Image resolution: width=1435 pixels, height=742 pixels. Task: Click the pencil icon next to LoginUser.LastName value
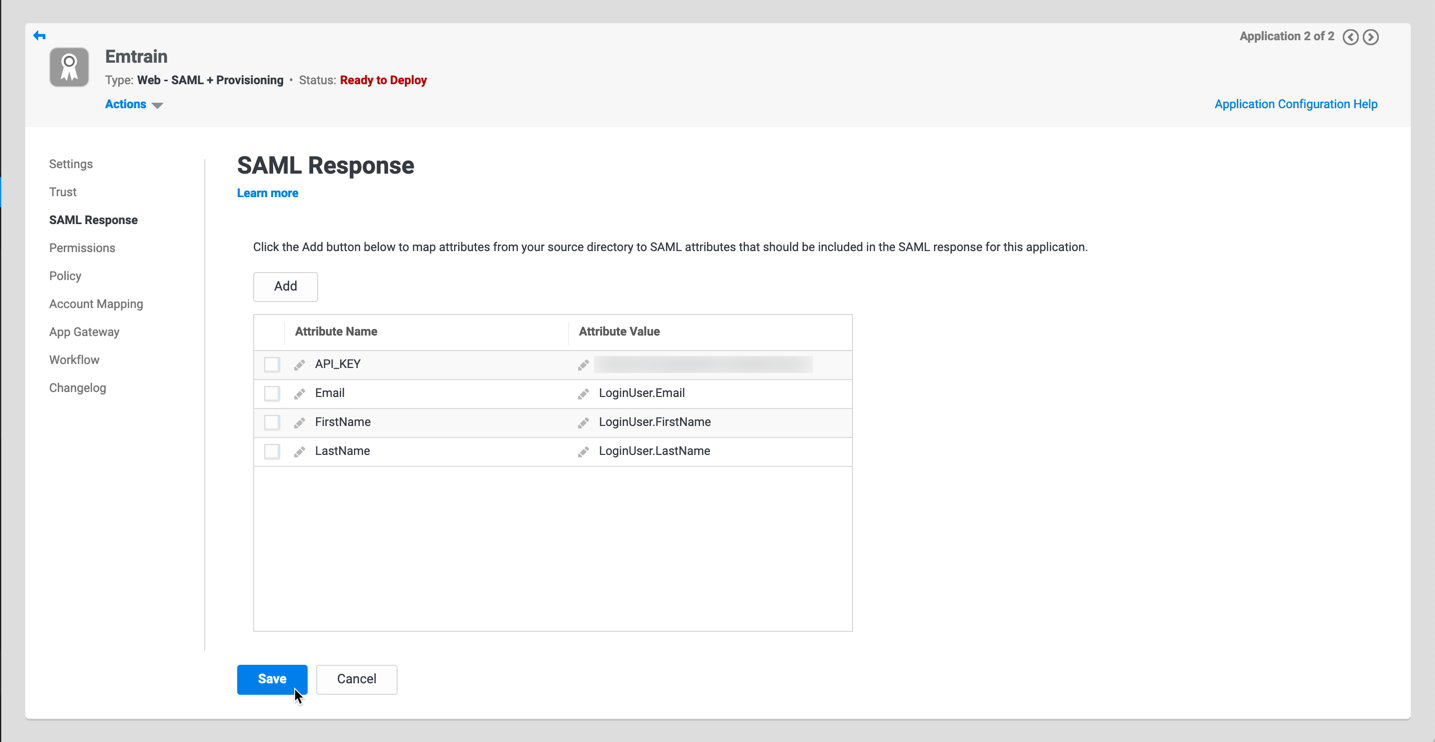click(x=584, y=451)
